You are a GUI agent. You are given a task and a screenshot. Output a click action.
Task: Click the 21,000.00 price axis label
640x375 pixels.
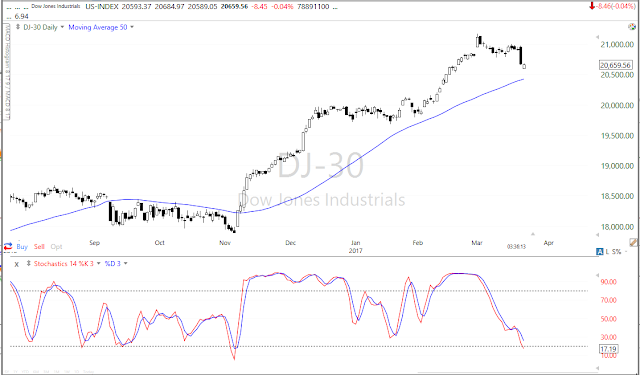pyautogui.click(x=618, y=44)
